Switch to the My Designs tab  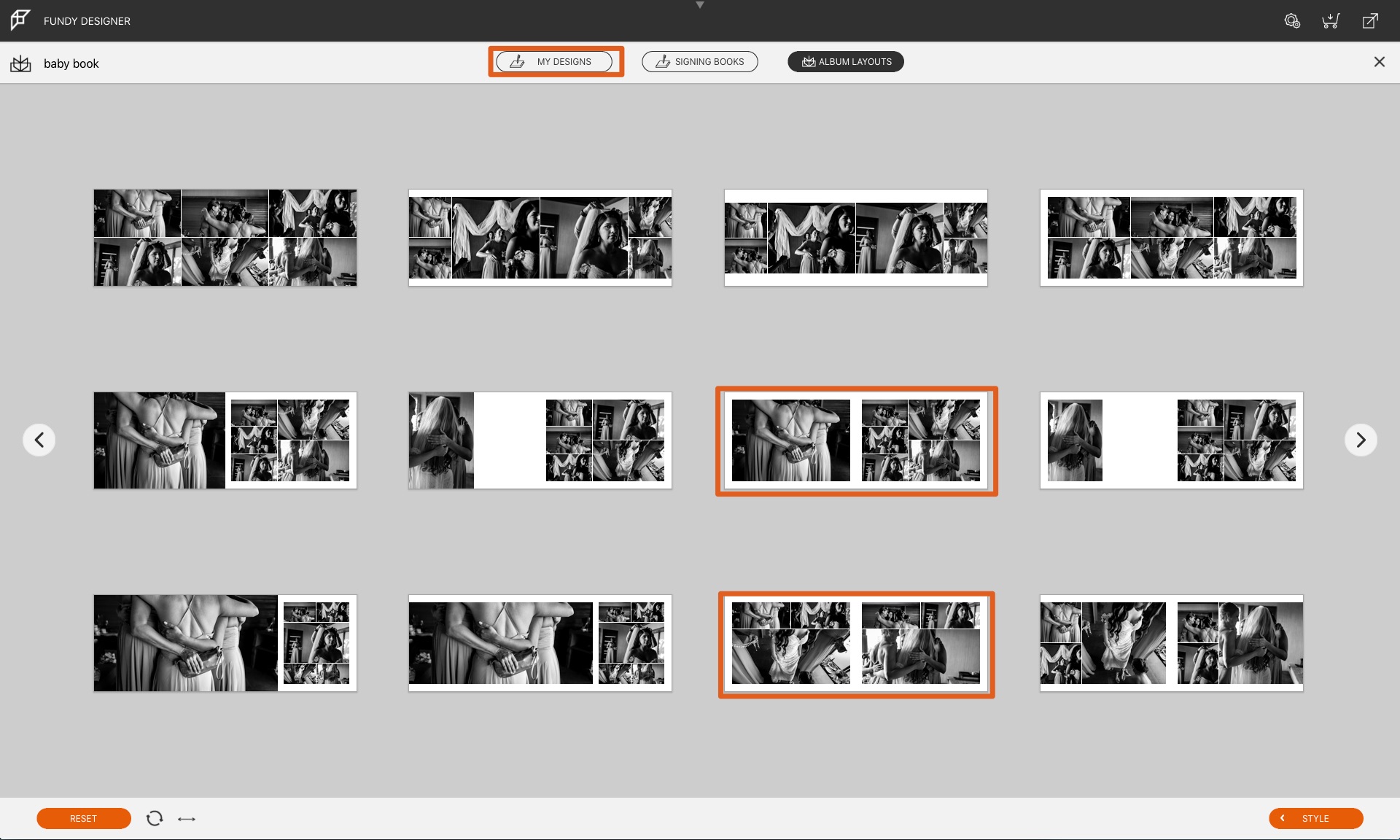pyautogui.click(x=554, y=62)
